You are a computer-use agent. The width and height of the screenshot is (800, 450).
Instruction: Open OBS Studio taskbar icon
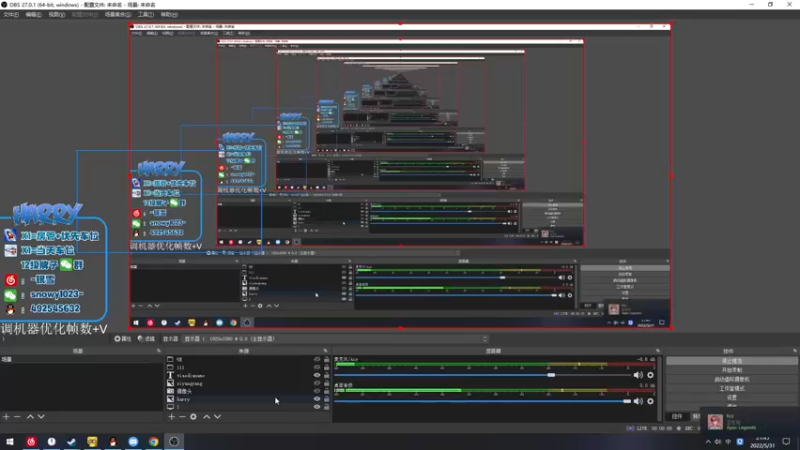point(174,442)
